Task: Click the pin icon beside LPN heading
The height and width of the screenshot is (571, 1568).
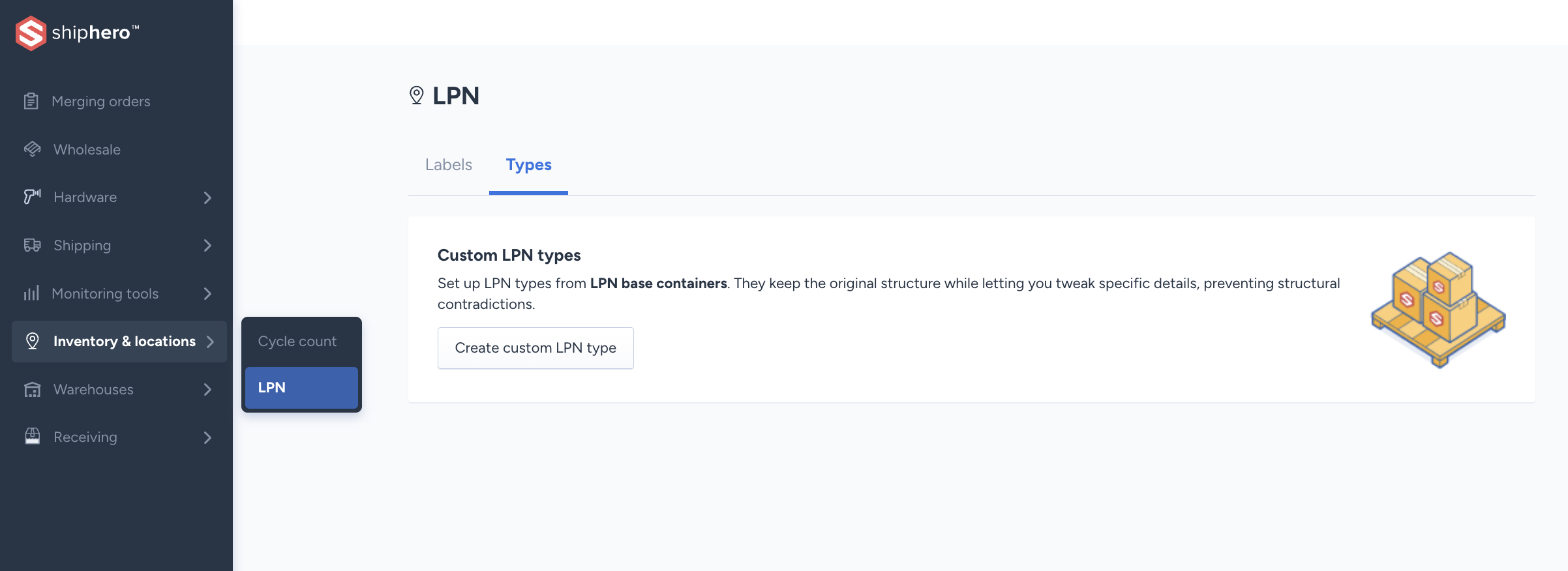Action: pyautogui.click(x=416, y=95)
